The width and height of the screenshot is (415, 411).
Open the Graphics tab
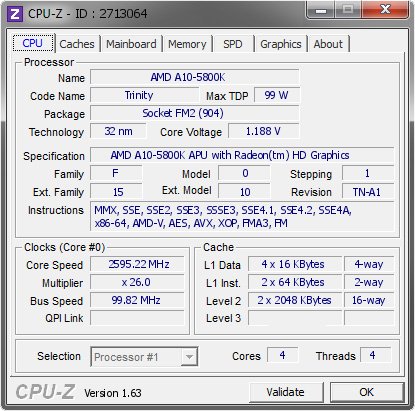(x=281, y=44)
